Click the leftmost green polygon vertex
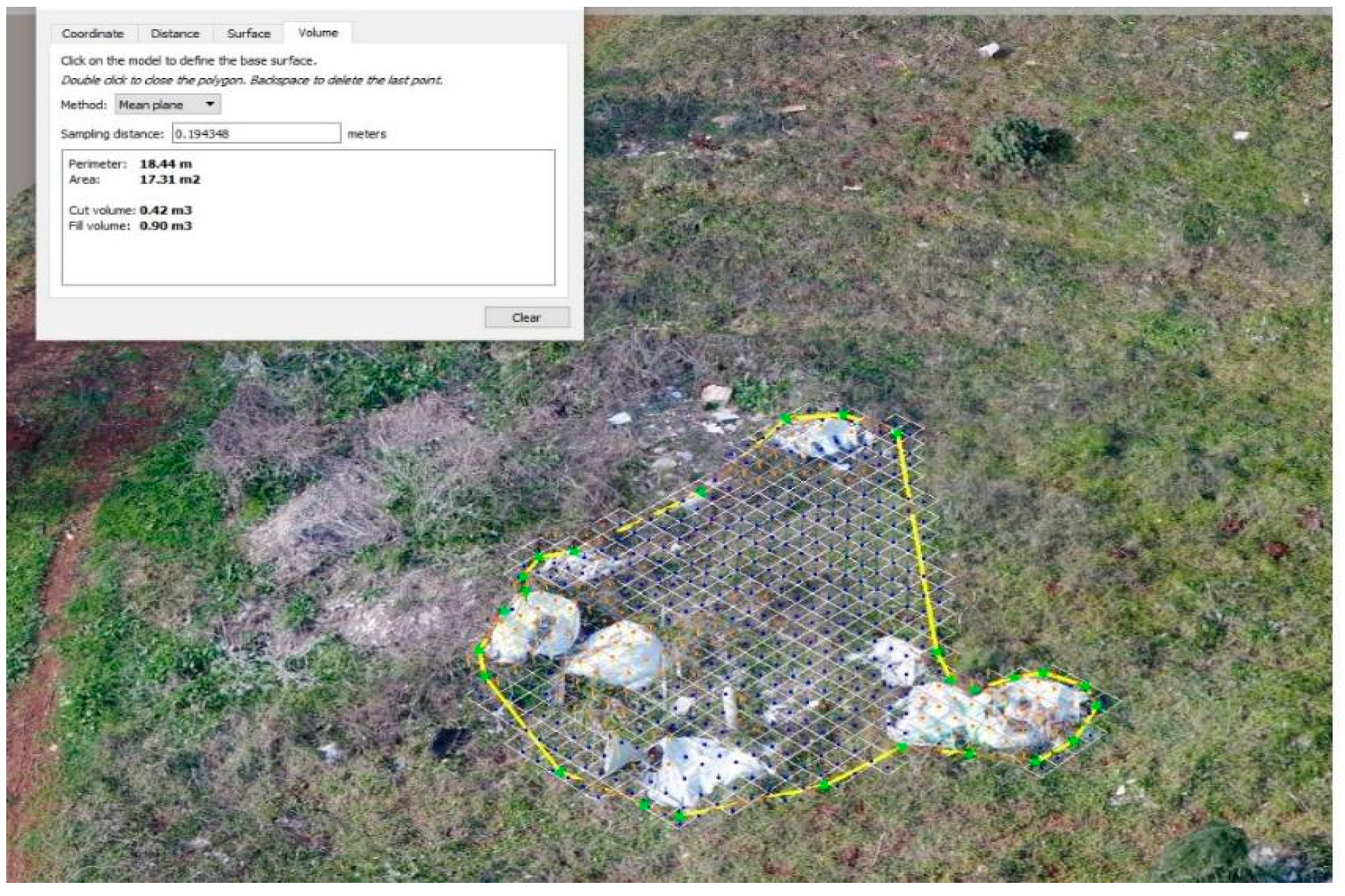 coord(479,650)
